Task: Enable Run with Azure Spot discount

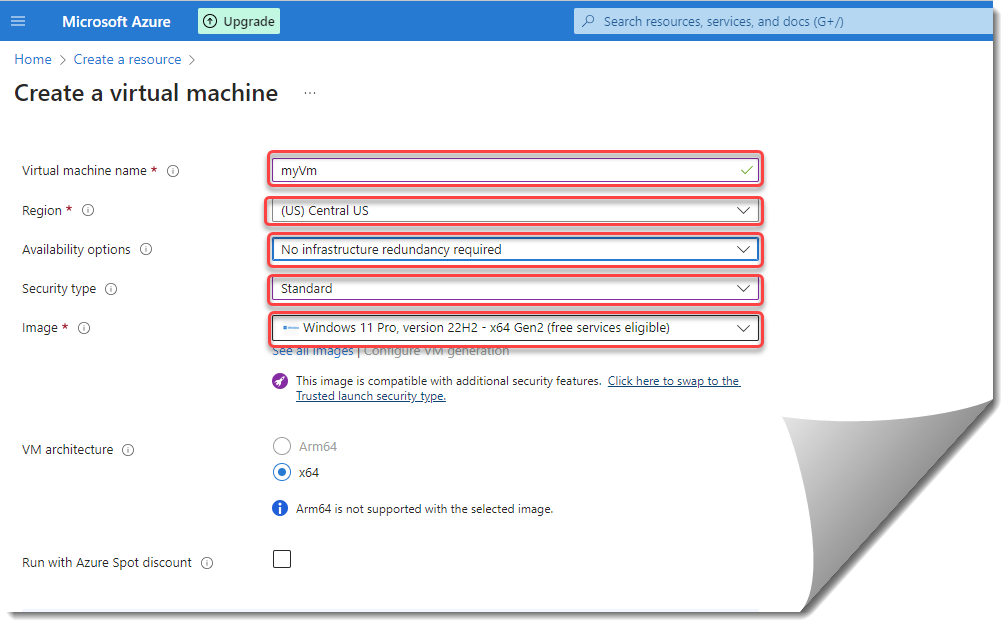Action: pos(281,559)
